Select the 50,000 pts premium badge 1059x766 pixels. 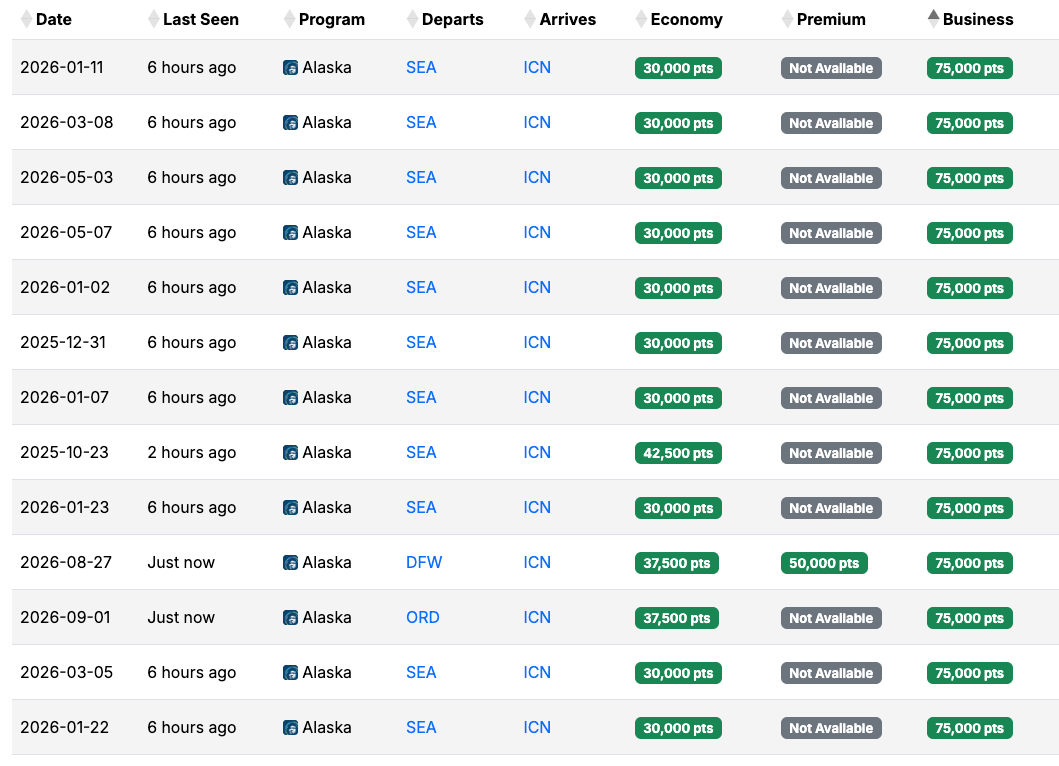click(824, 563)
